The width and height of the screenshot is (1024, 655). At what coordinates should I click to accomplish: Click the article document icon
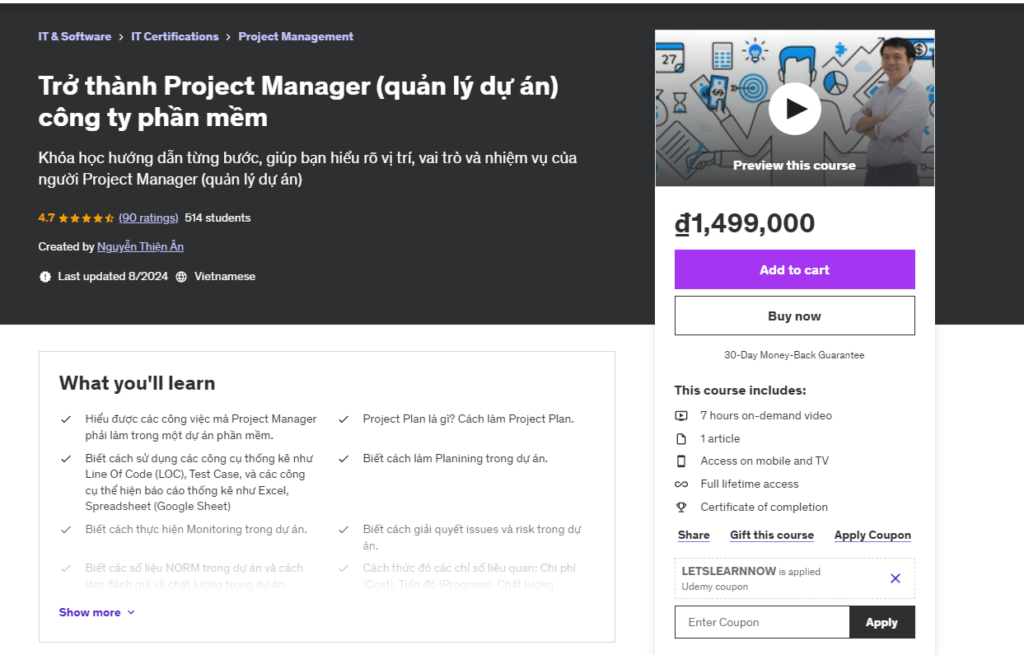683,438
